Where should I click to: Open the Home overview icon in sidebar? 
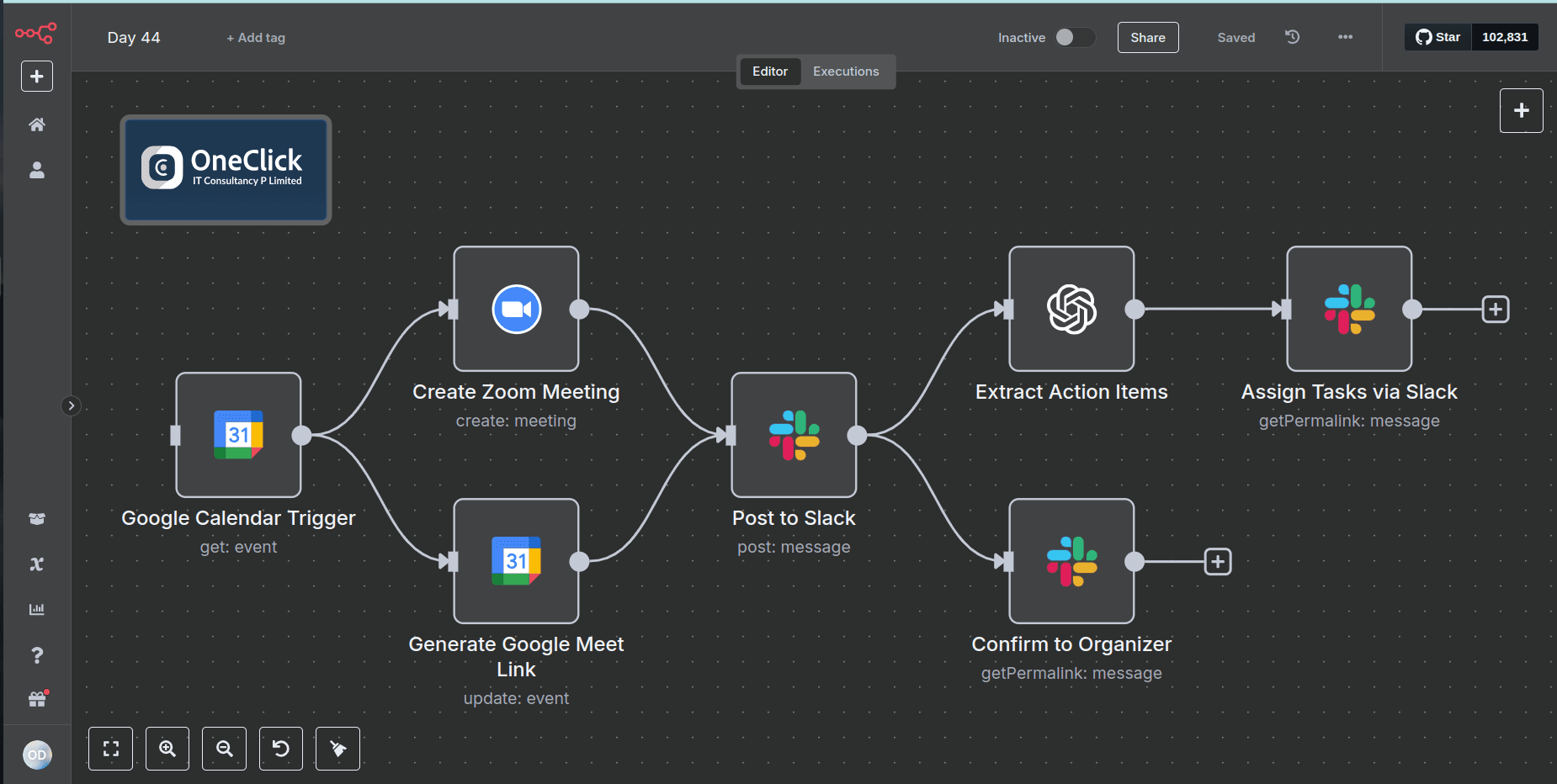pyautogui.click(x=37, y=124)
